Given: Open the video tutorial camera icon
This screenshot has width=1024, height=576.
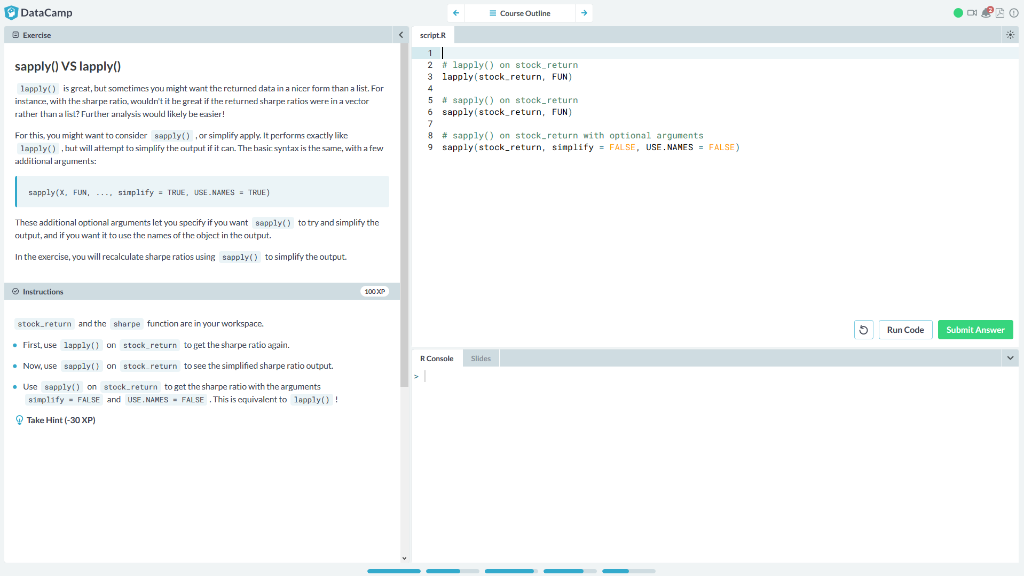Looking at the screenshot, I should pos(972,12).
